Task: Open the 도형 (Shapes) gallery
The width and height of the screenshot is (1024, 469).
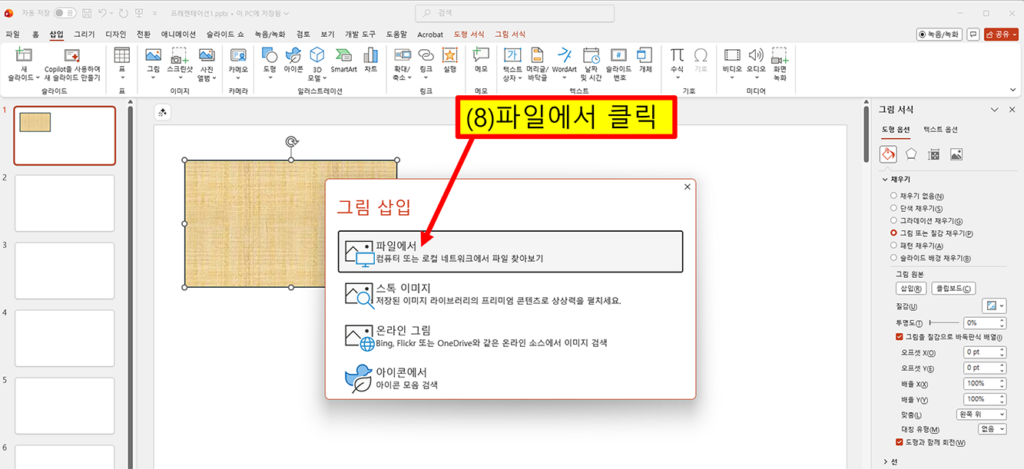Action: (x=269, y=55)
